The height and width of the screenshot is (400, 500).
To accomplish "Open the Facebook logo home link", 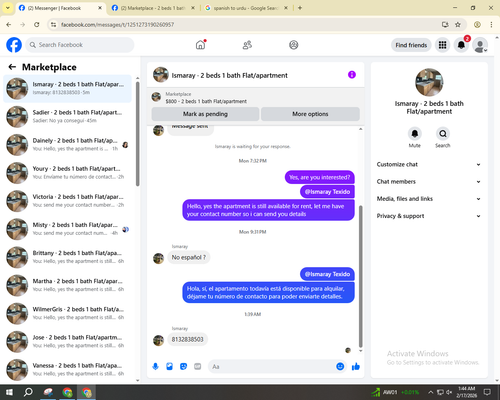I will tap(14, 45).
